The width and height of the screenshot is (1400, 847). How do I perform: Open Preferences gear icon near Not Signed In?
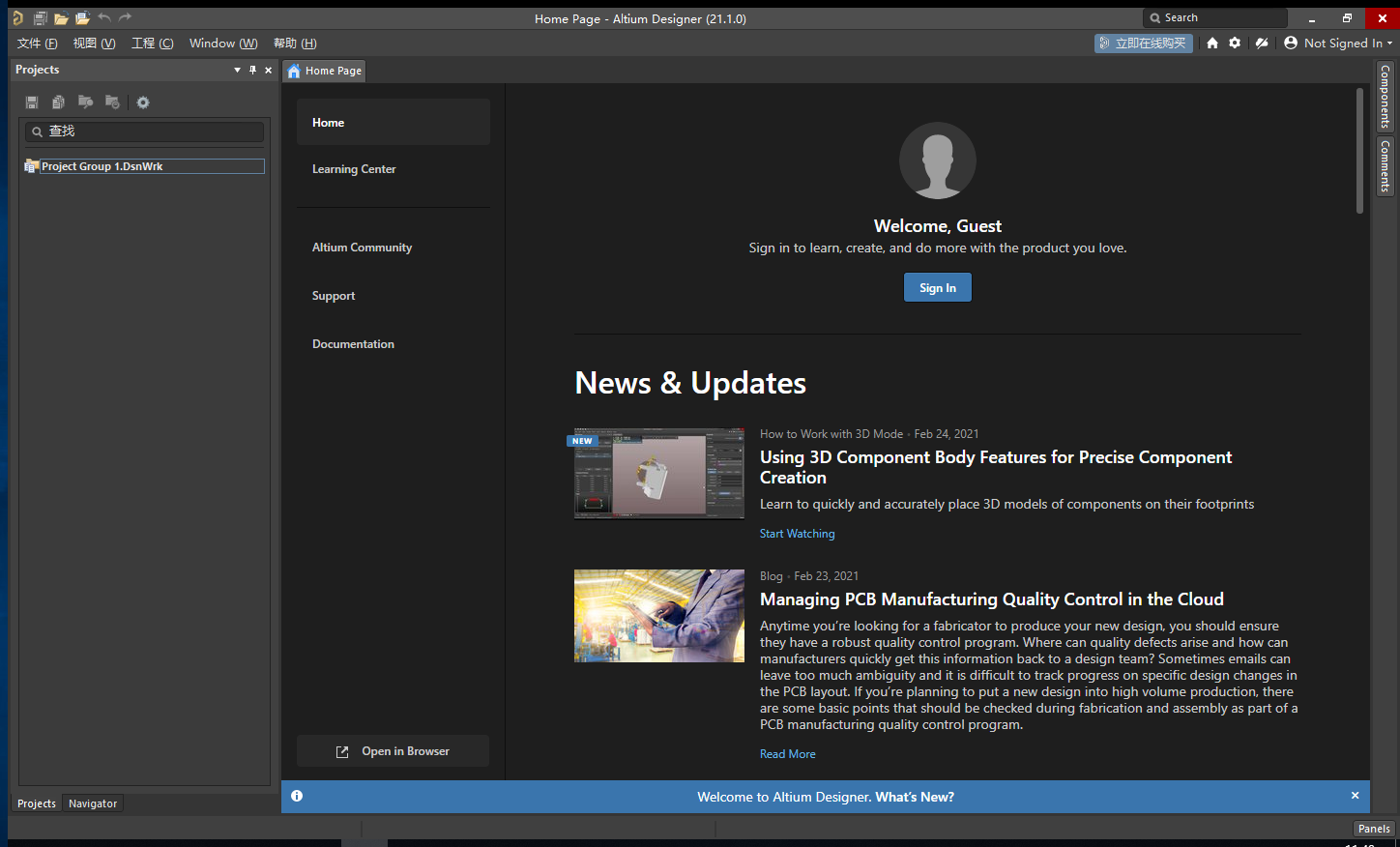click(x=1235, y=43)
